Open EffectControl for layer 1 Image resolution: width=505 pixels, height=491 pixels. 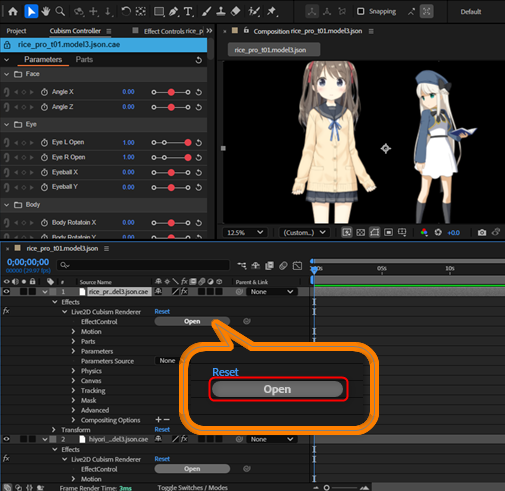tap(192, 321)
